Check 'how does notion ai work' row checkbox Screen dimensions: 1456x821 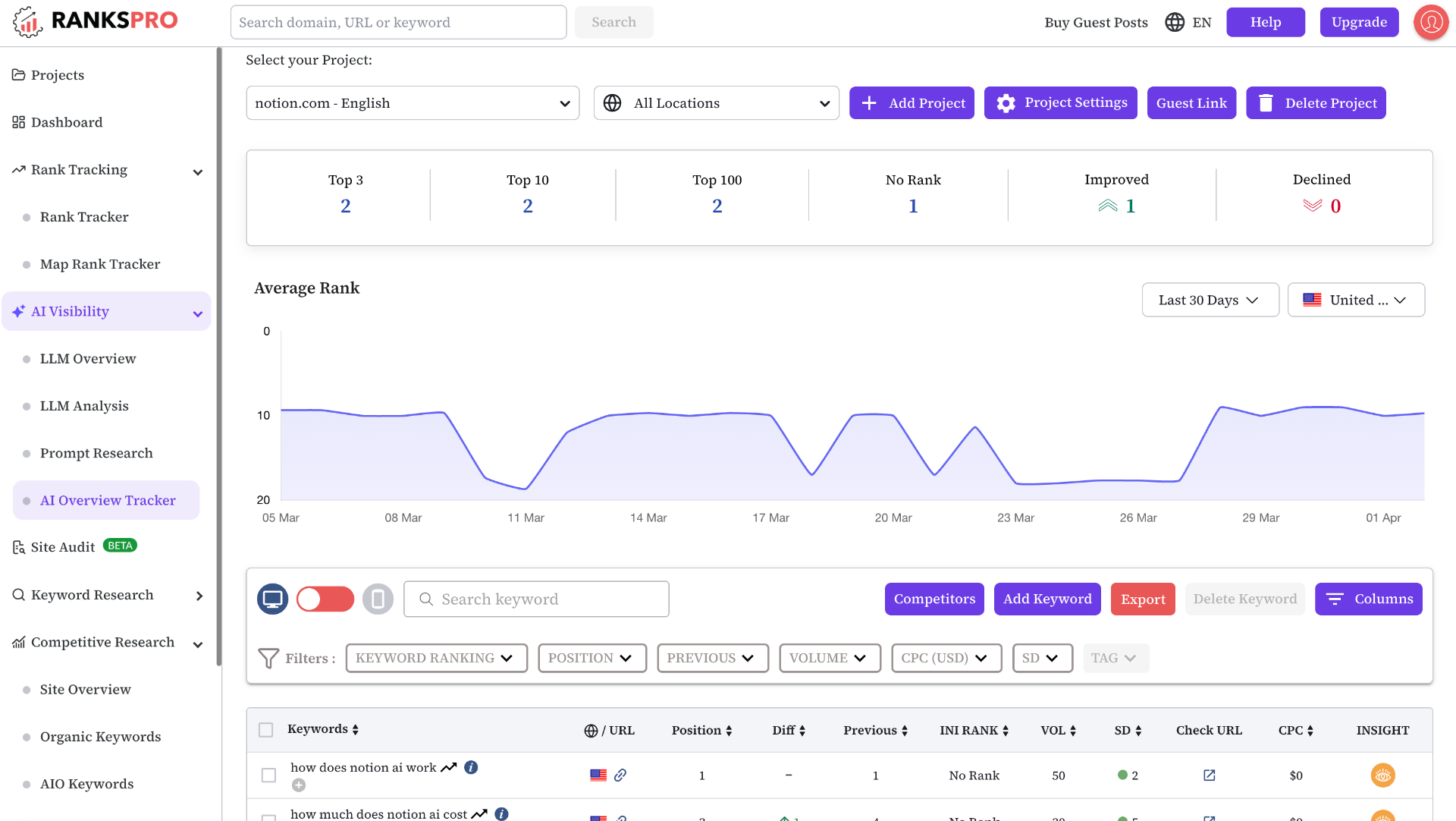click(268, 775)
